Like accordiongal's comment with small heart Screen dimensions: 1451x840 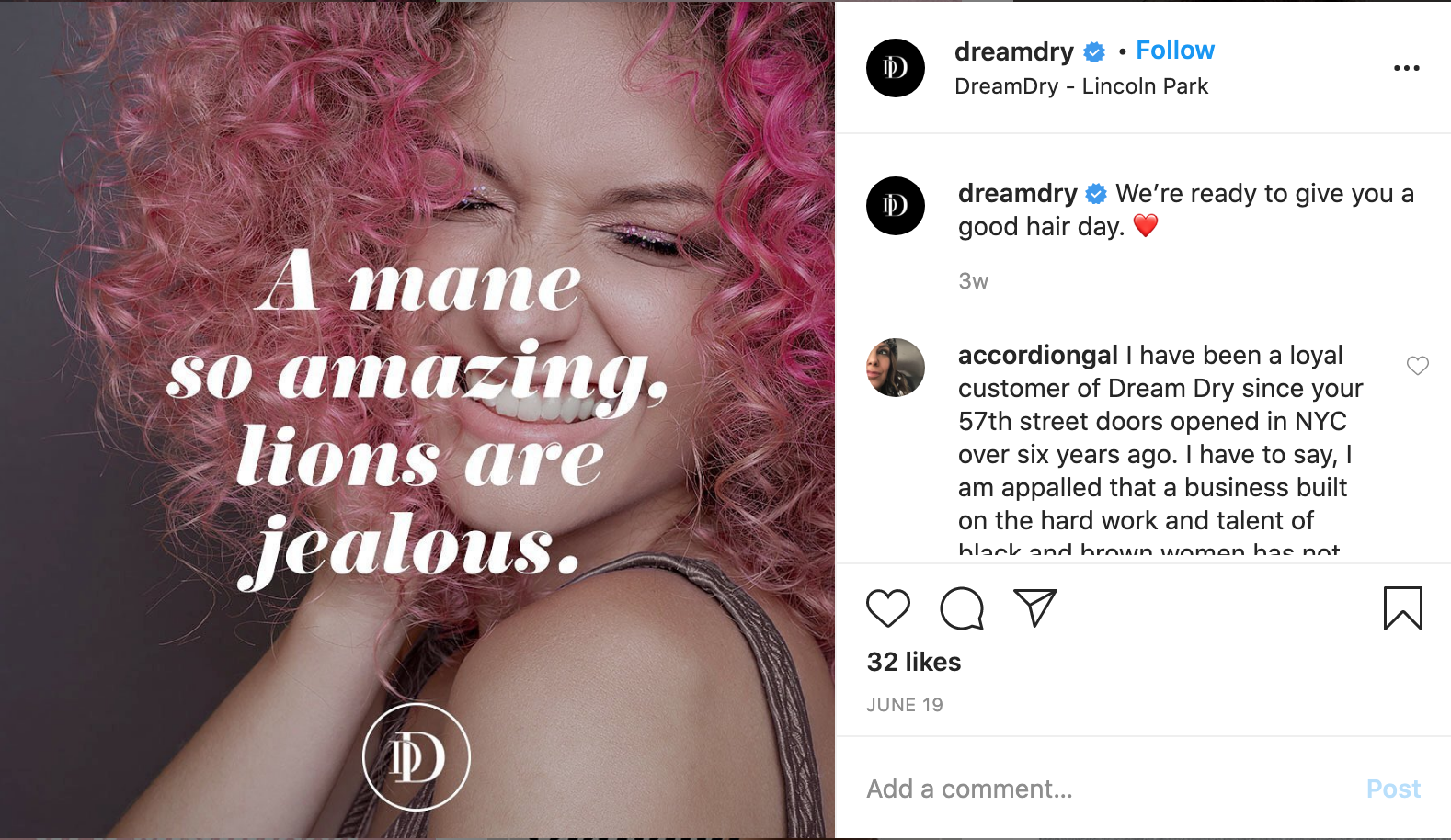1417,366
